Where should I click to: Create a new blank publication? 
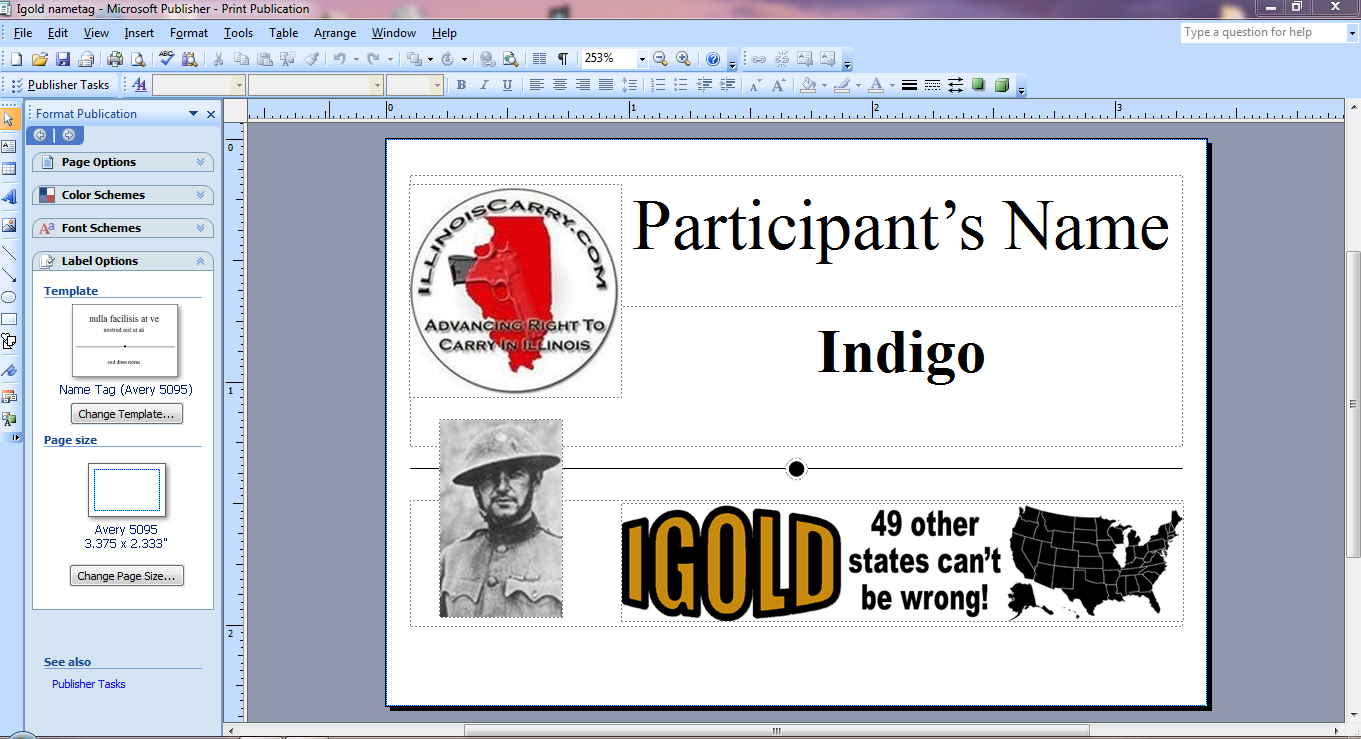click(x=16, y=59)
